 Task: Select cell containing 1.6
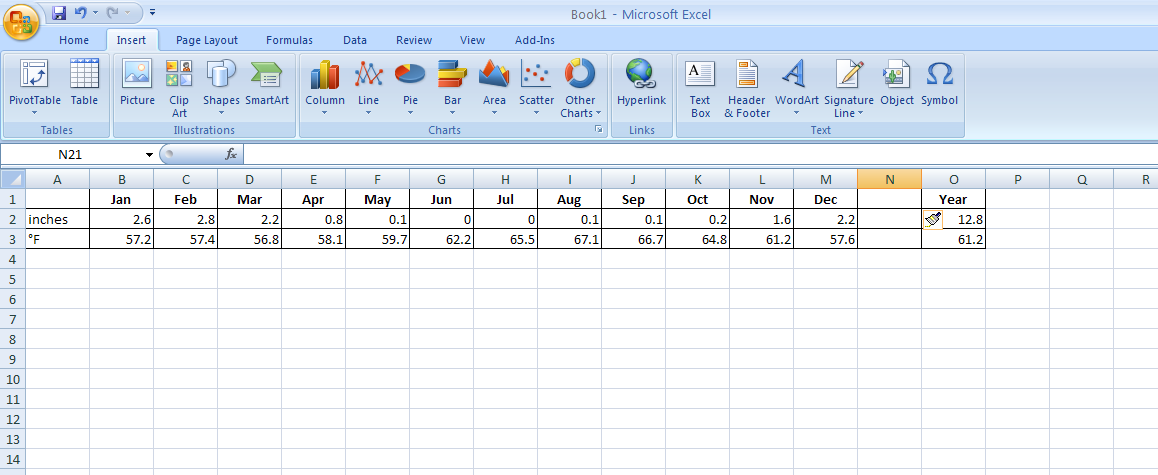pyautogui.click(x=761, y=219)
